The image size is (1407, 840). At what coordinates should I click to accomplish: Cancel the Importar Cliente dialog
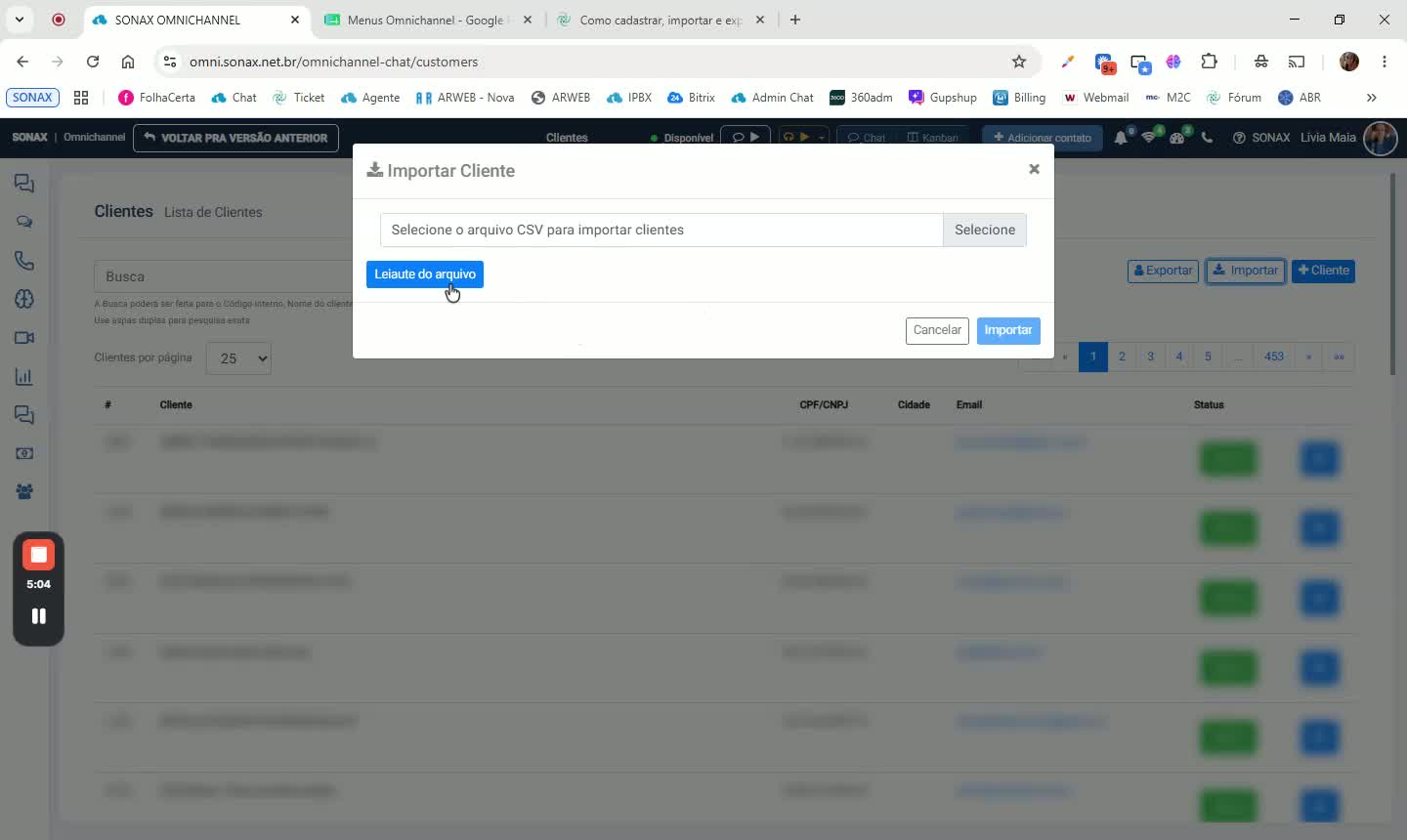tap(937, 330)
